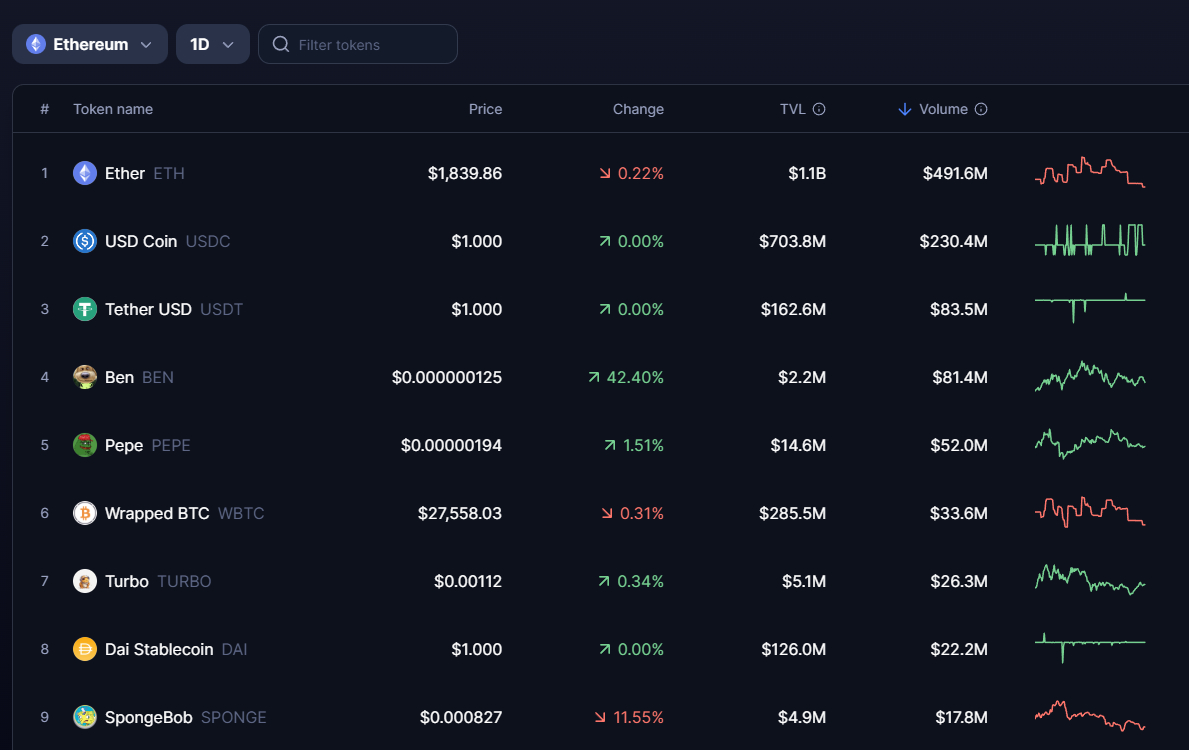Click the Volume info icon

pyautogui.click(x=980, y=109)
